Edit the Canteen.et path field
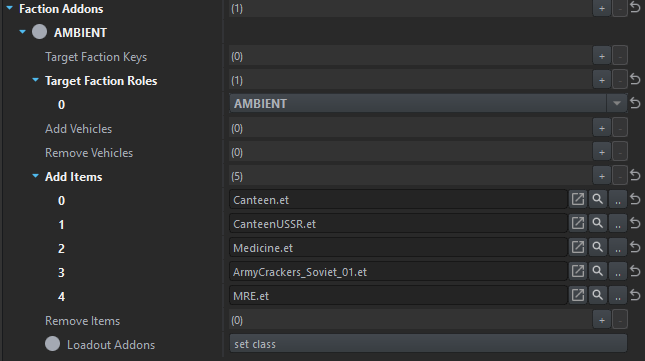The width and height of the screenshot is (645, 361). pyautogui.click(x=398, y=199)
